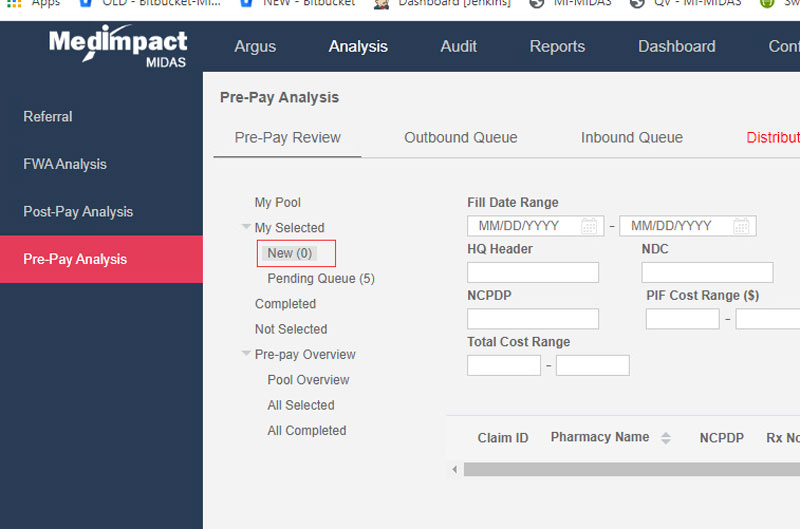Image resolution: width=800 pixels, height=529 pixels.
Task: Click the Claim ID column header
Action: pos(503,438)
